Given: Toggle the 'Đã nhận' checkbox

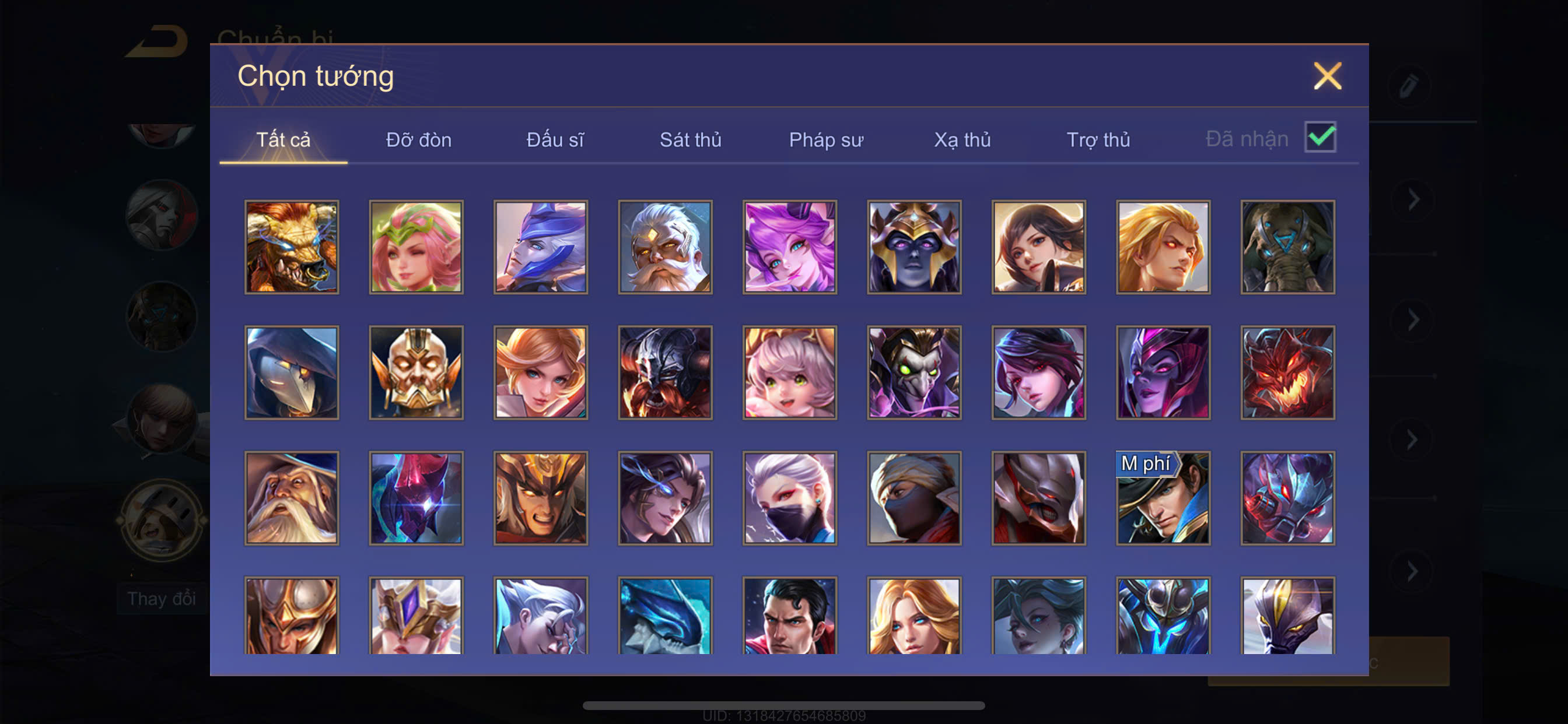Looking at the screenshot, I should 1319,137.
